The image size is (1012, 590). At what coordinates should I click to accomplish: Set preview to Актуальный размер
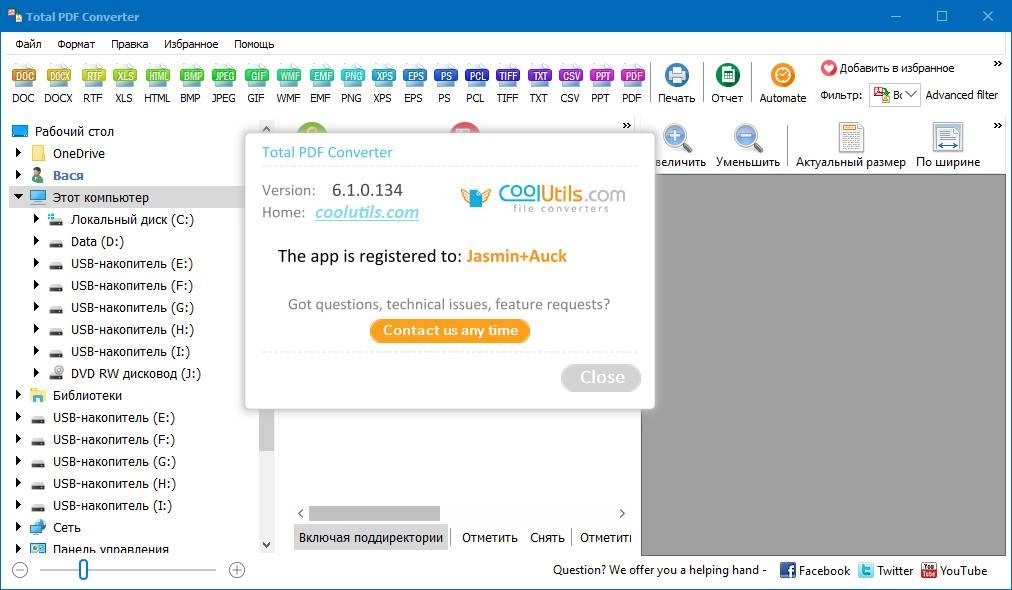851,147
